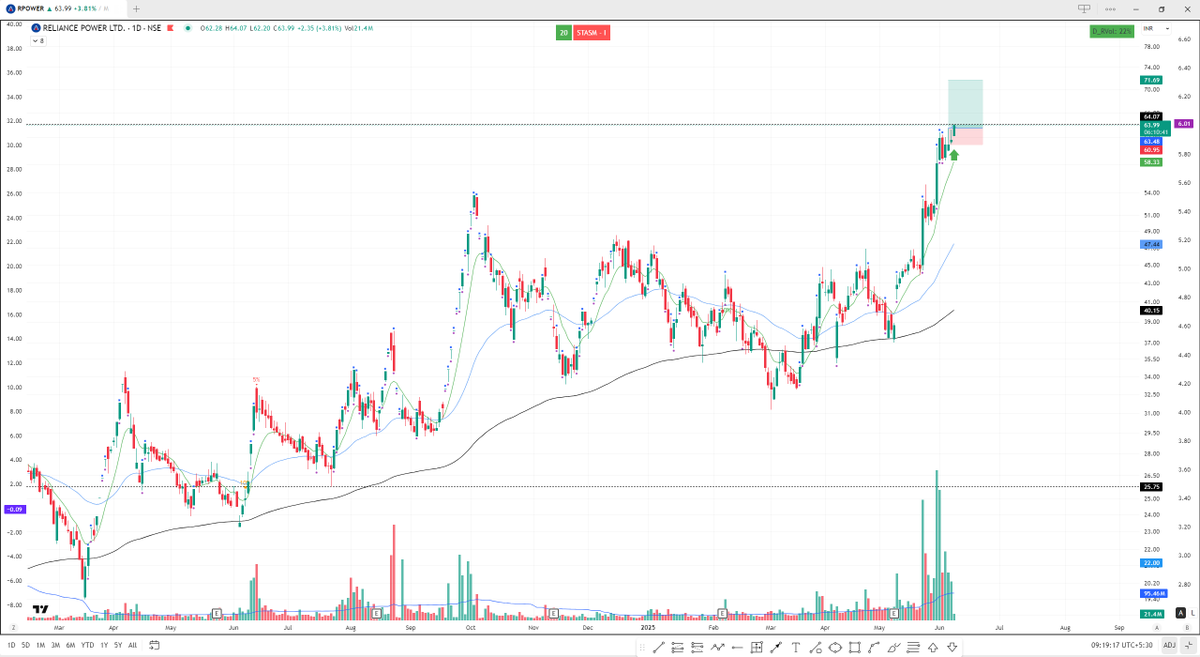Viewport: 1200px width, 657px height.
Task: Set range to 3M
Action: (x=56, y=645)
